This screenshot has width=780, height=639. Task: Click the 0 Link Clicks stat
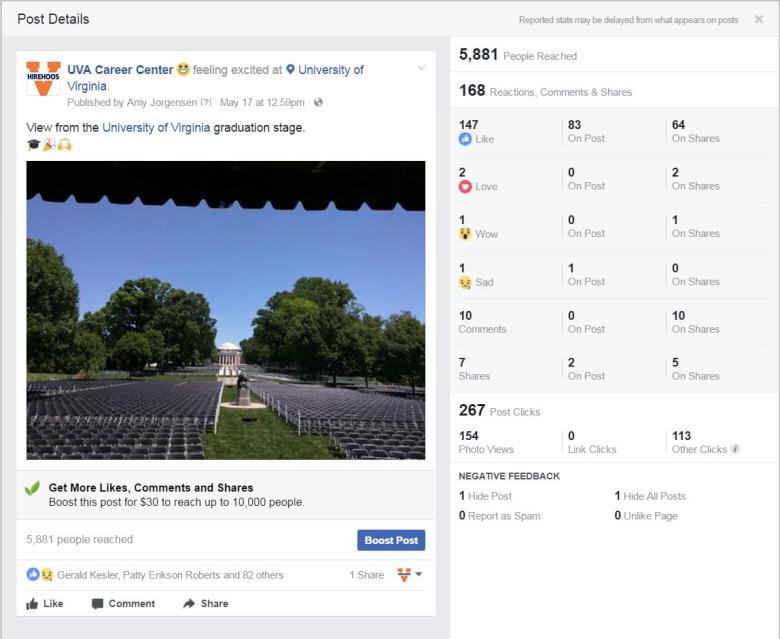click(x=592, y=442)
